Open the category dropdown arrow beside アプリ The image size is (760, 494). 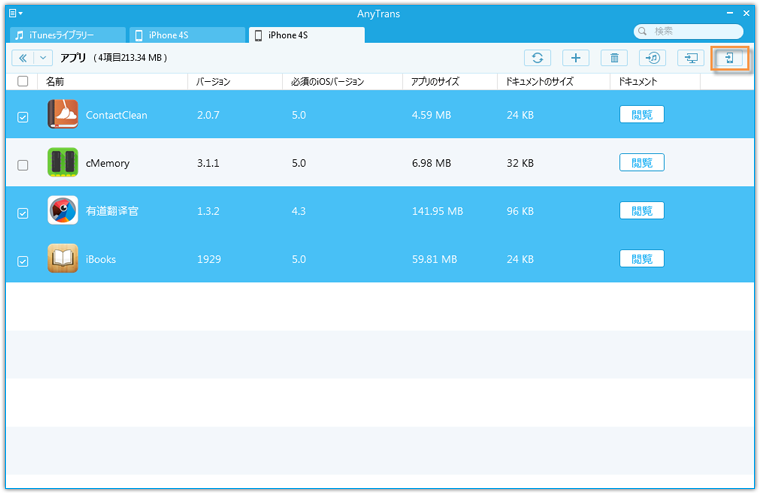pyautogui.click(x=43, y=58)
